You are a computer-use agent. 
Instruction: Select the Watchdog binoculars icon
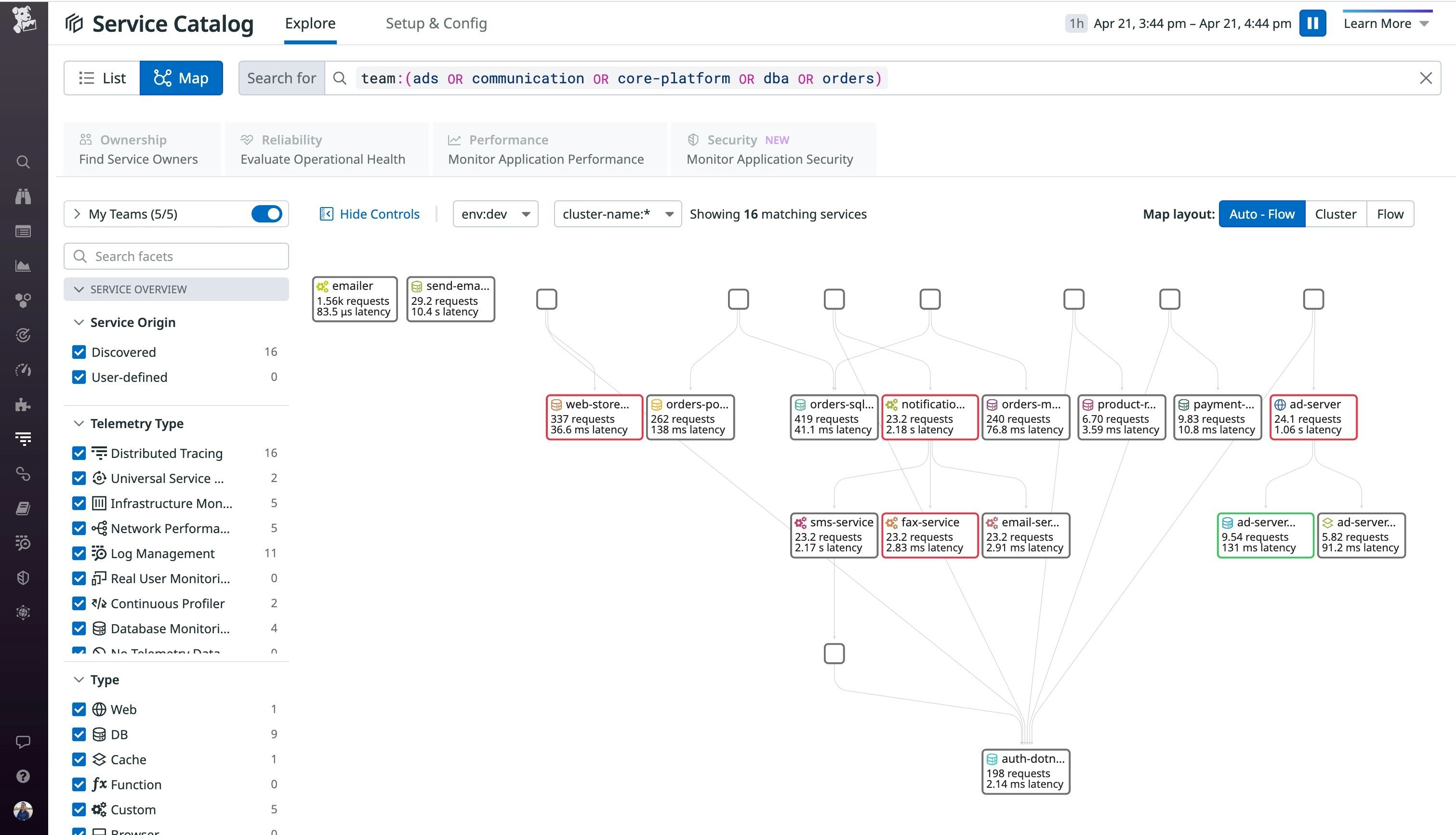[23, 195]
